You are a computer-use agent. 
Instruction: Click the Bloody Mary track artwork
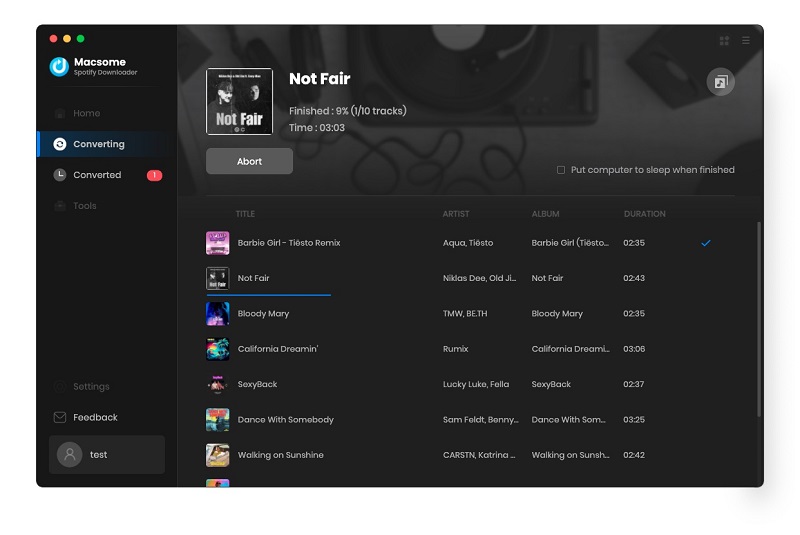[217, 314]
